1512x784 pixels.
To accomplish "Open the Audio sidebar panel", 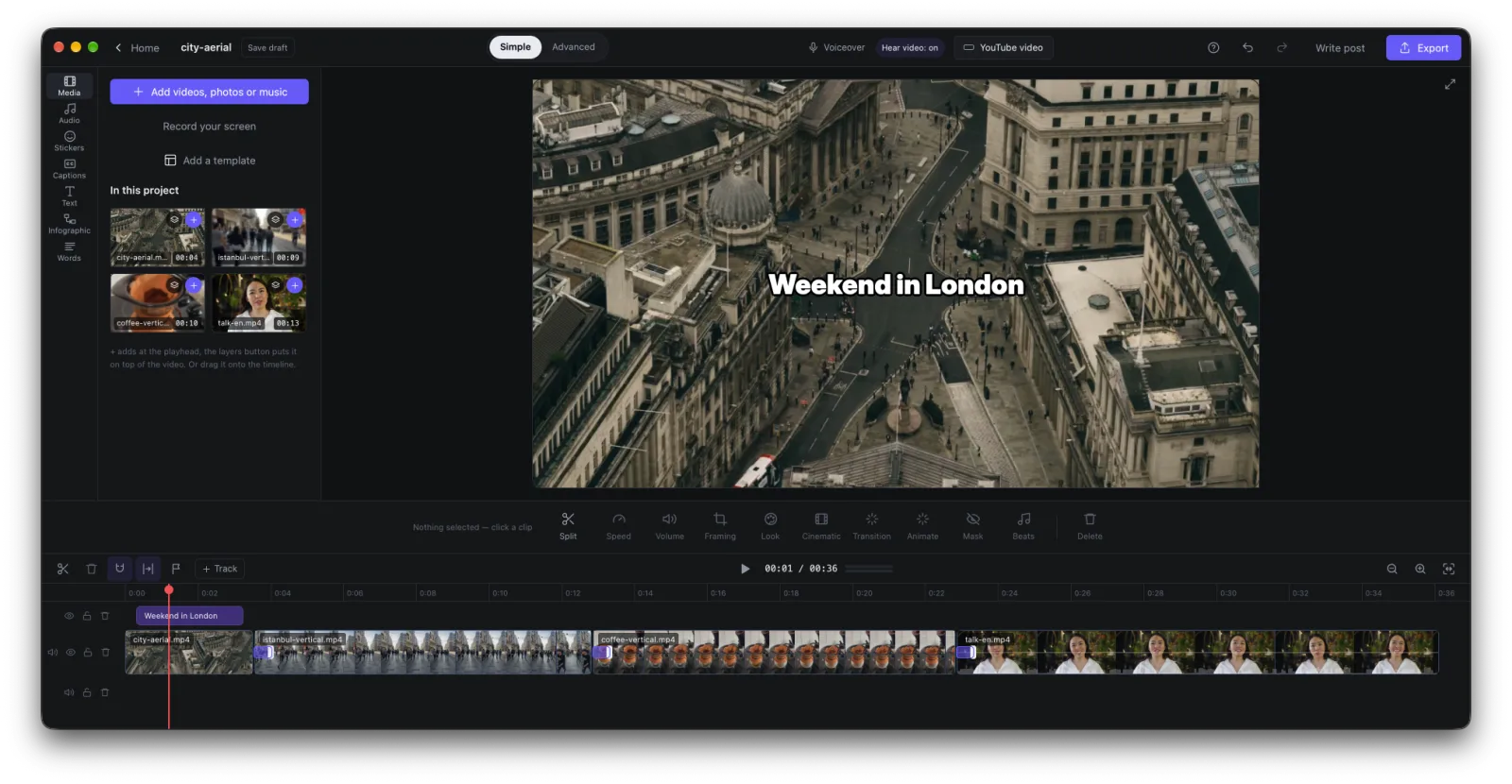I will point(69,113).
